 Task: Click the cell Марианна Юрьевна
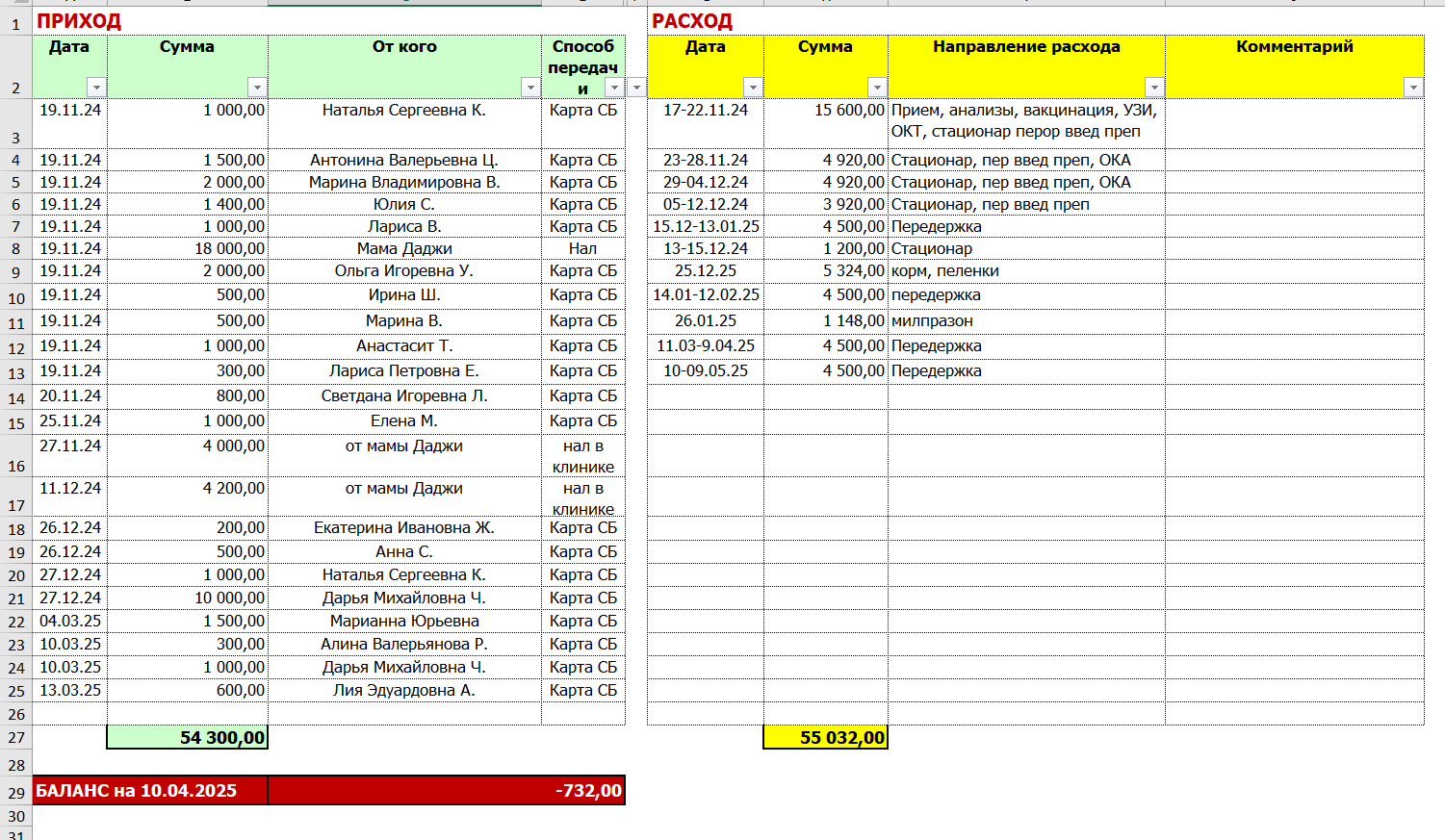coord(404,621)
